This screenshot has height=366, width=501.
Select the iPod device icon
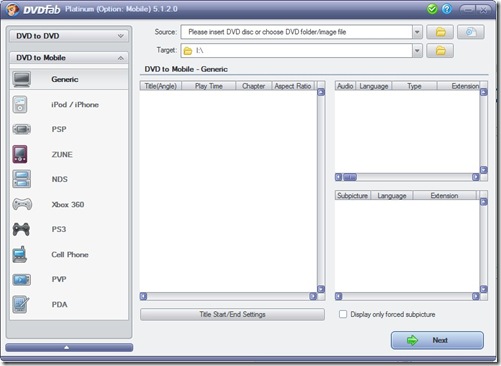tap(20, 104)
